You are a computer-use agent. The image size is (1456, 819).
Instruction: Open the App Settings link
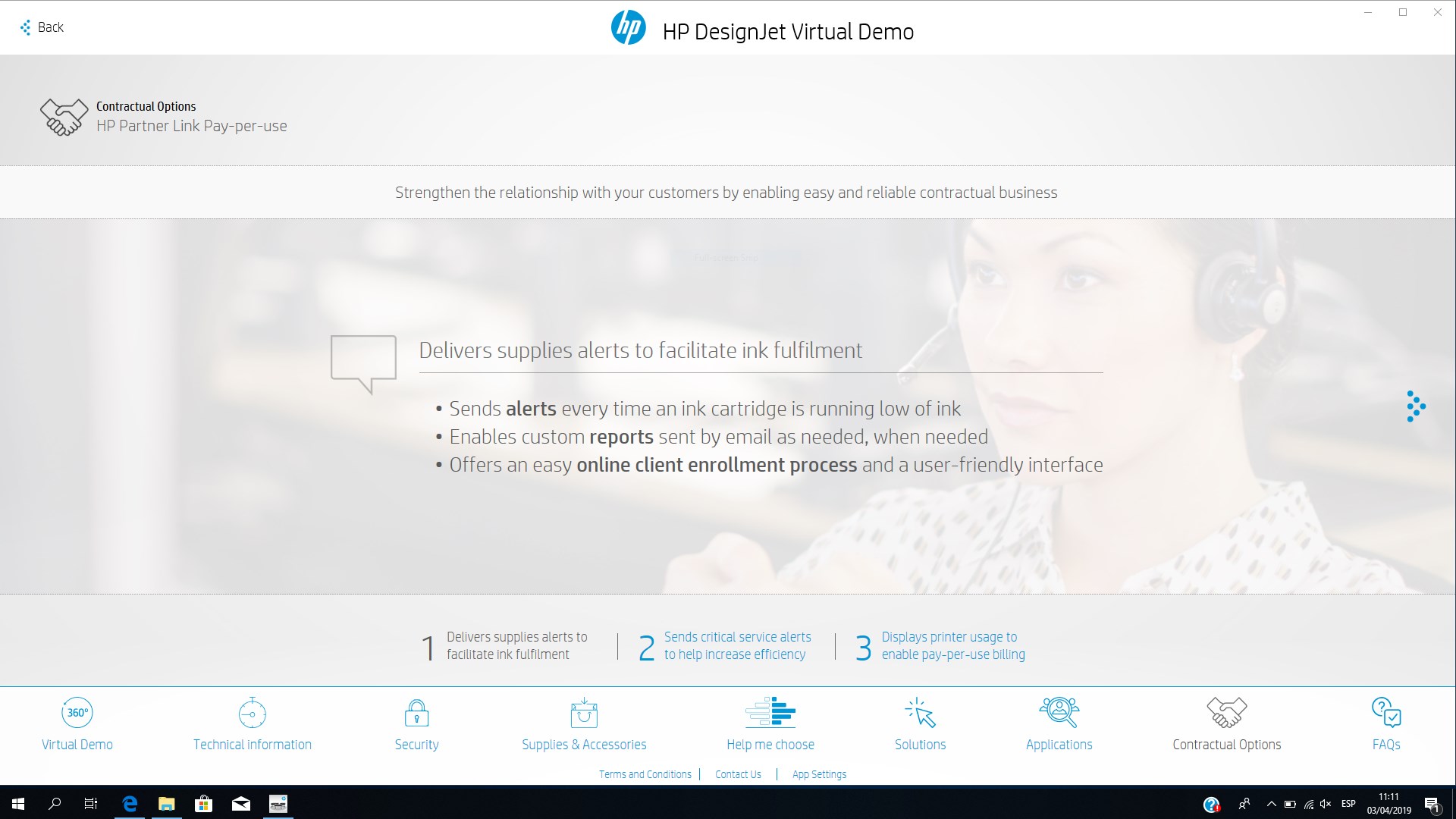[819, 774]
